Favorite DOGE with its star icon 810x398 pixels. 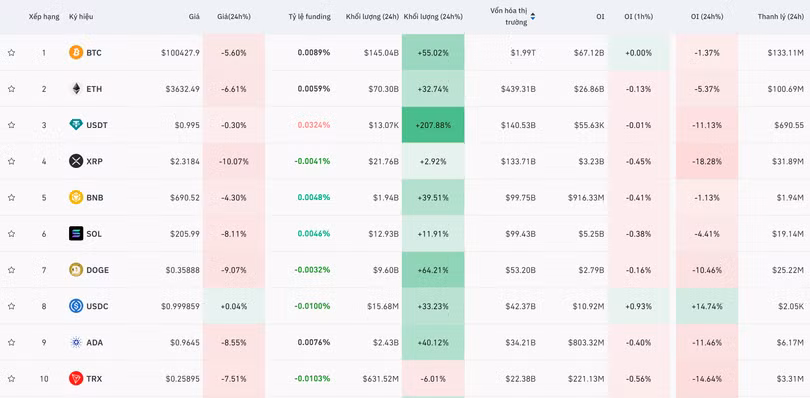(x=11, y=269)
